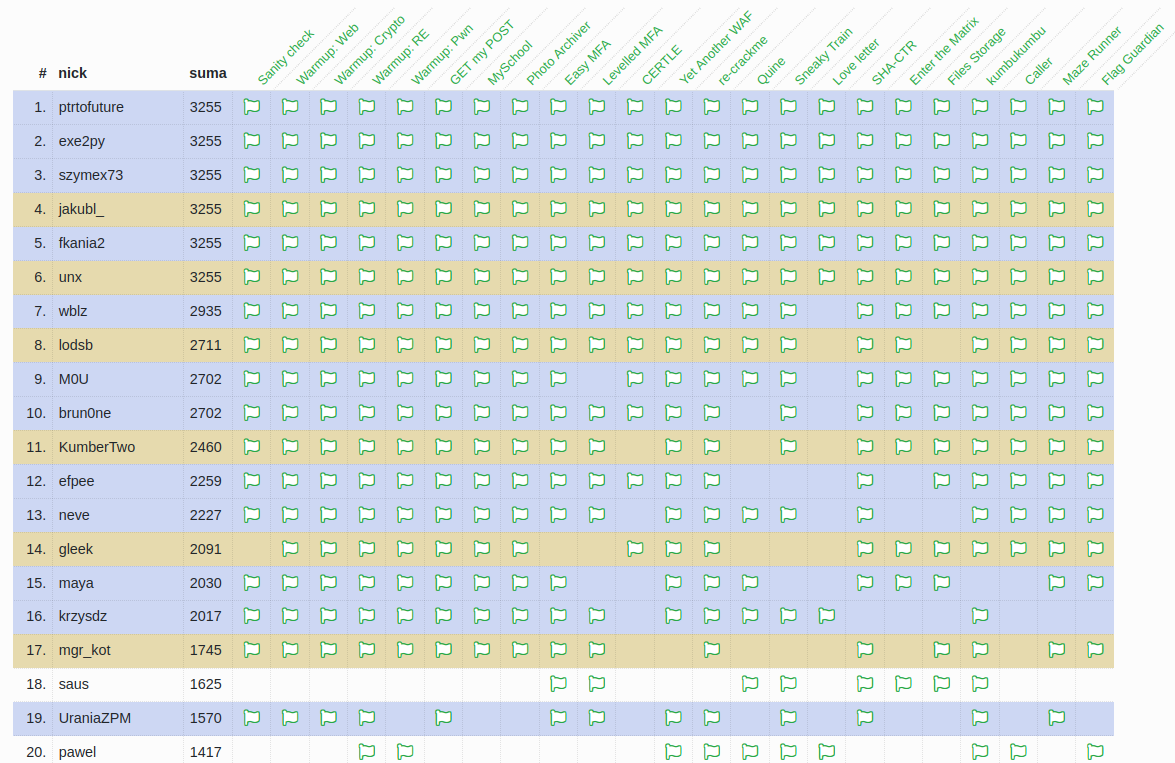
Task: Click brun0ne's re-crackme flag
Action: pyautogui.click(x=712, y=413)
